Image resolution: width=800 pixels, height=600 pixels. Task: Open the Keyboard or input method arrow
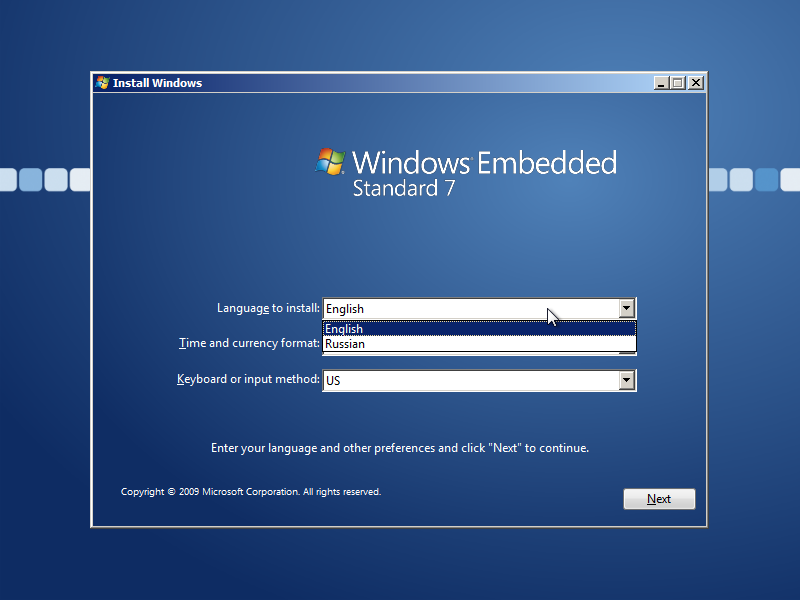[x=627, y=380]
